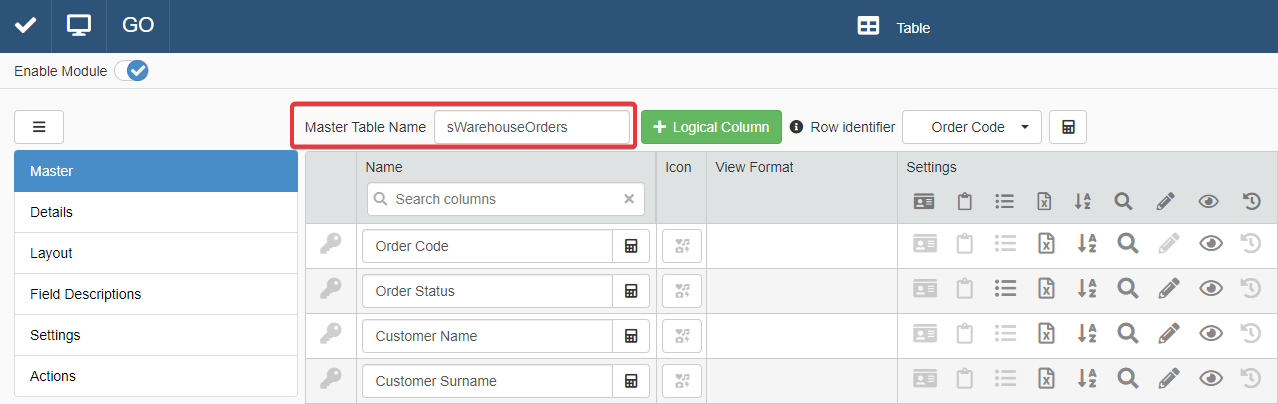The height and width of the screenshot is (404, 1278).
Task: Open the Row identifier dropdown
Action: (x=971, y=127)
